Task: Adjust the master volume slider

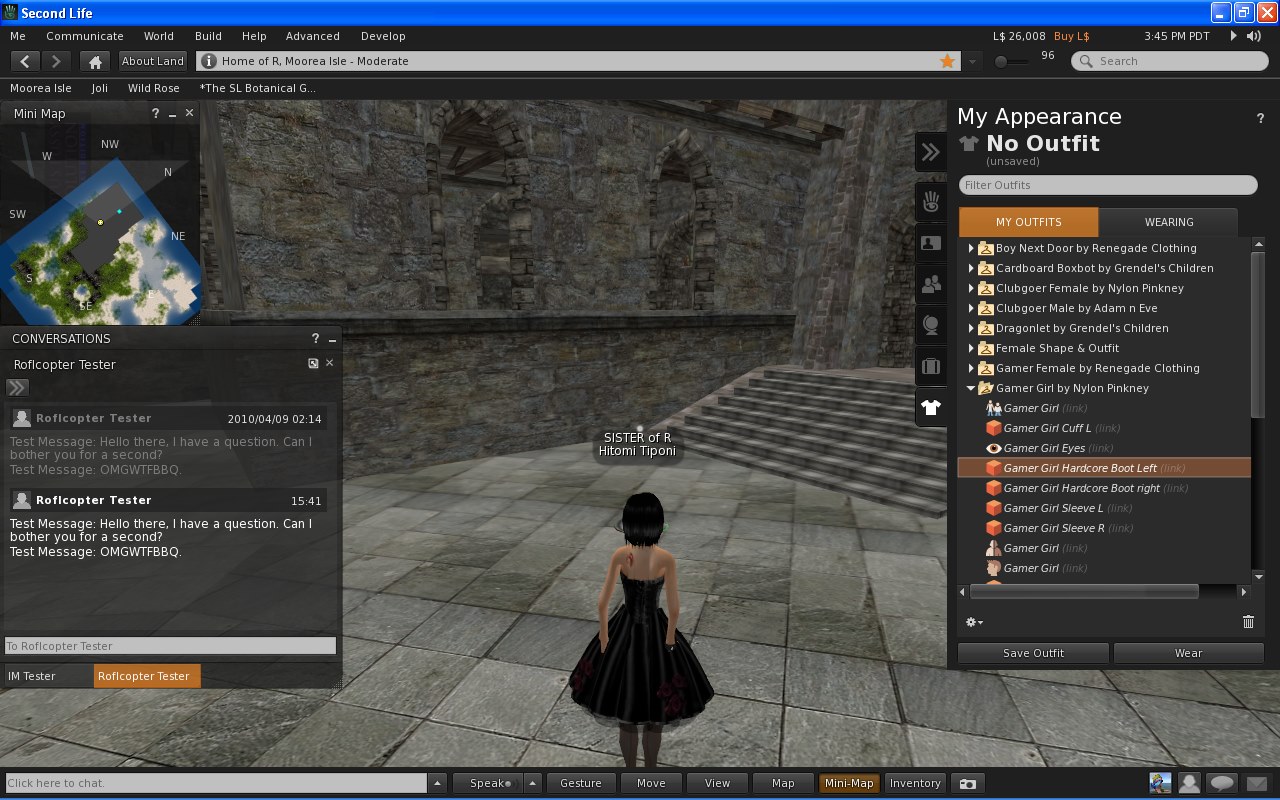Action: 1002,62
